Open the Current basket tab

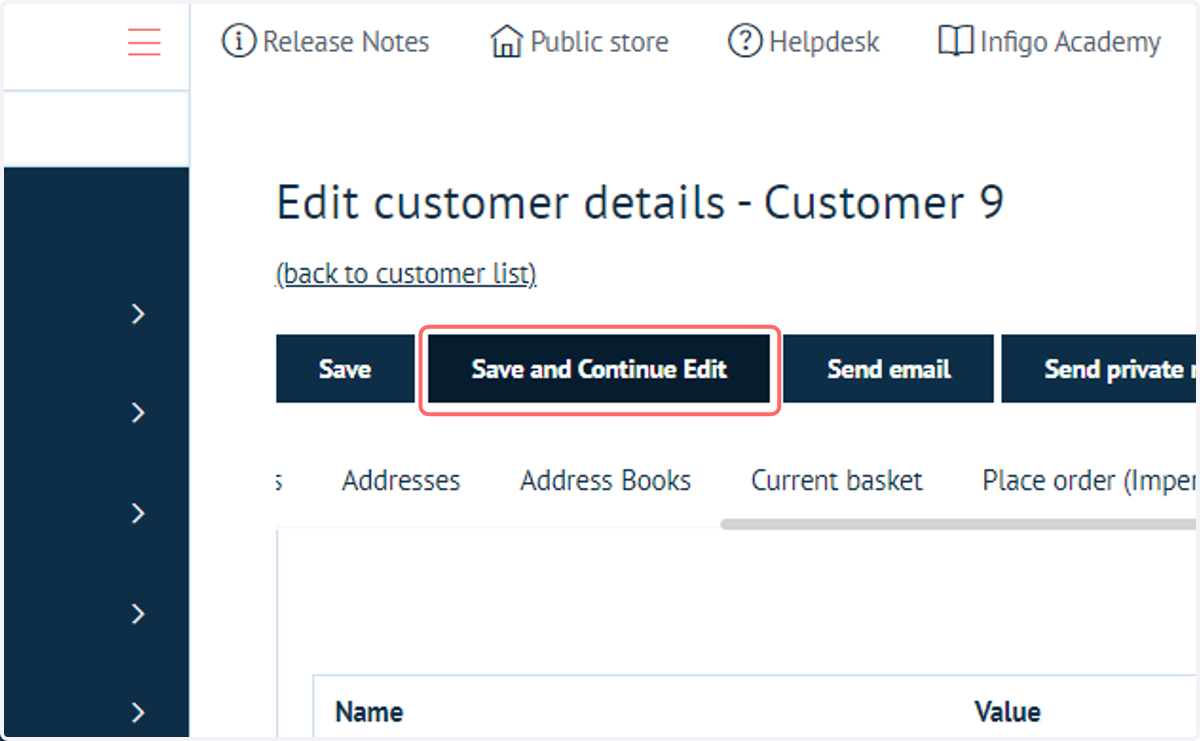pyautogui.click(x=837, y=481)
